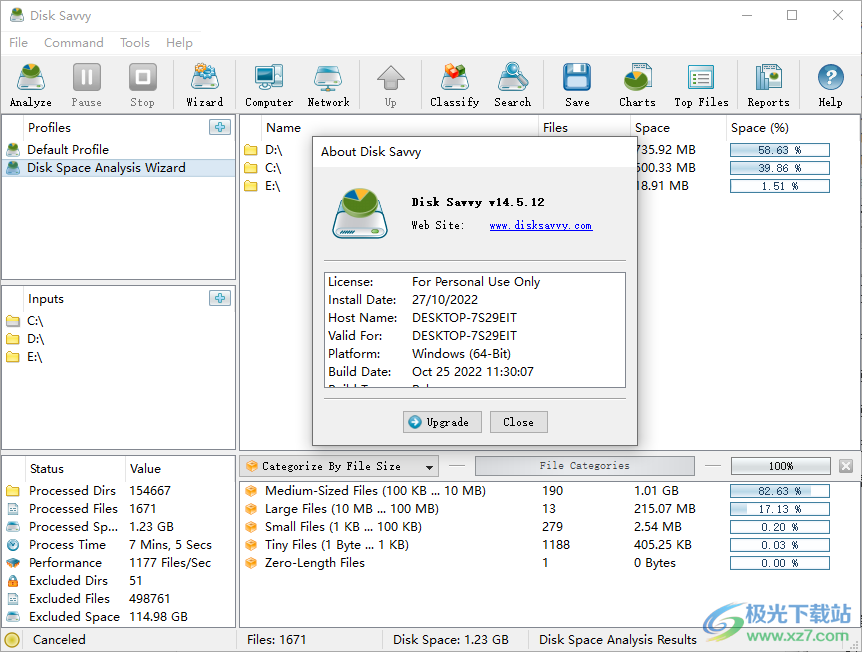Open the Top Files tool

(701, 85)
